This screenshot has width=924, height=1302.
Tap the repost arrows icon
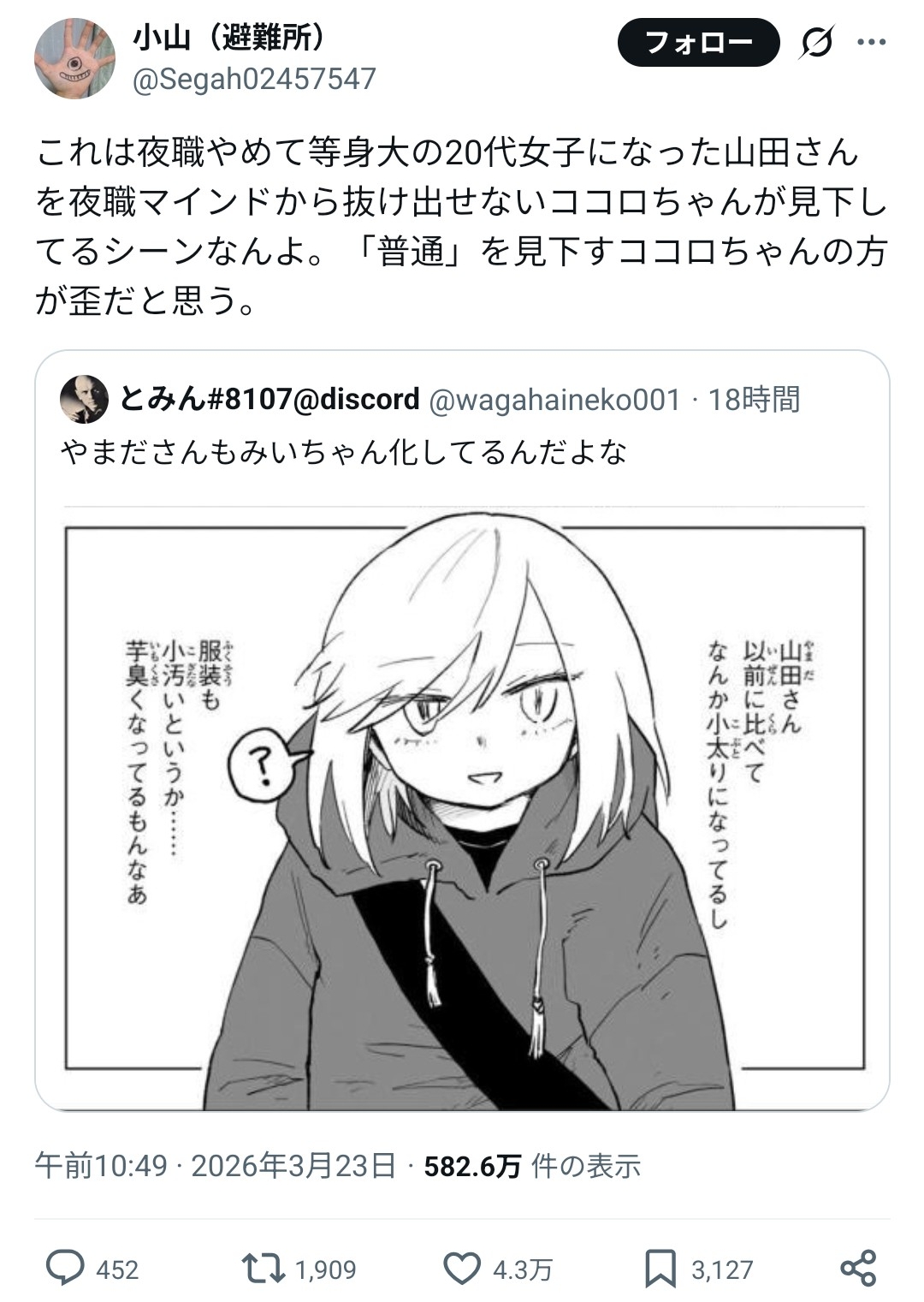coord(264,1269)
